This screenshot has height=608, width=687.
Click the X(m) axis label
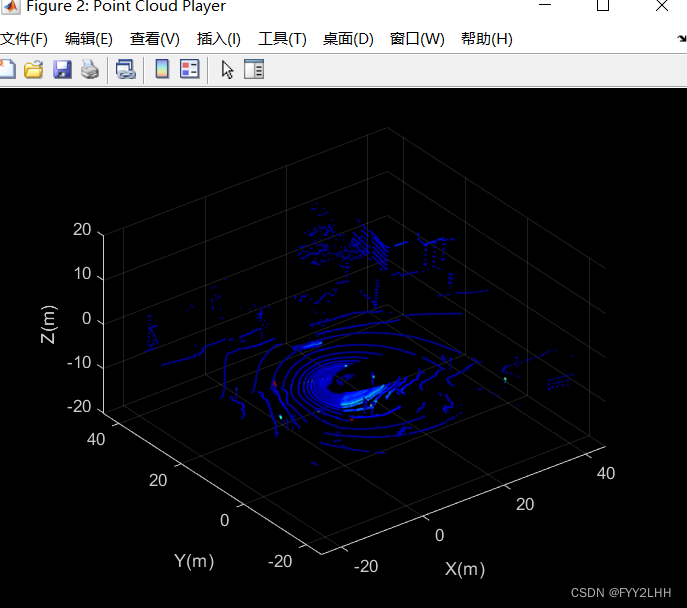click(x=465, y=569)
